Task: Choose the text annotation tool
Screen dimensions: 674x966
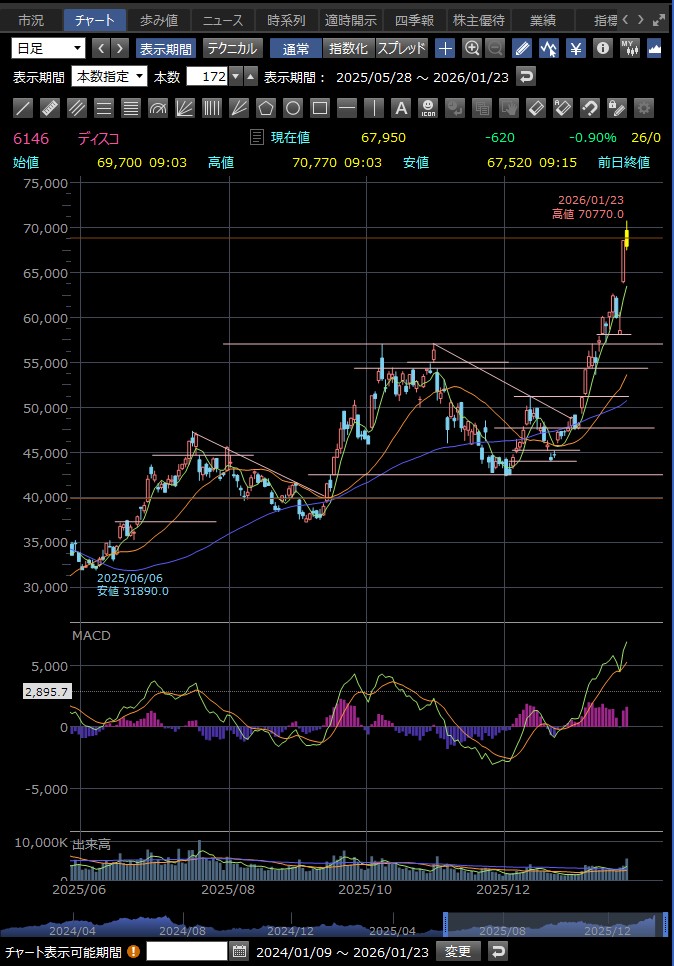Action: [x=401, y=108]
